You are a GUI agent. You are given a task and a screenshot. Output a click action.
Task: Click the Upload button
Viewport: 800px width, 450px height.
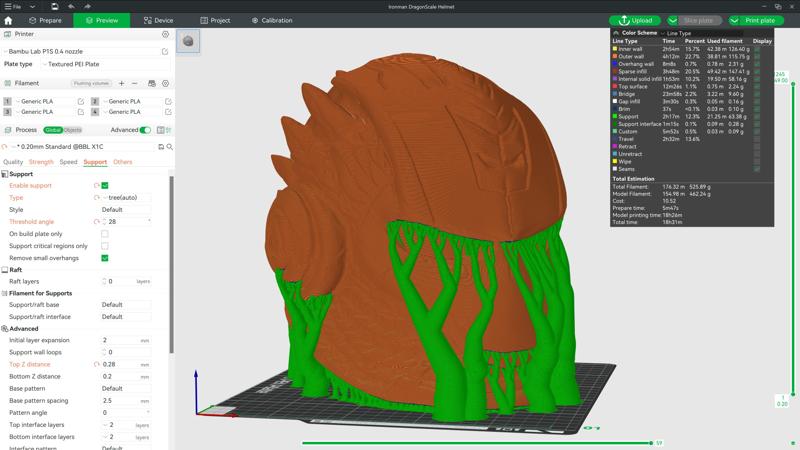[x=635, y=20]
